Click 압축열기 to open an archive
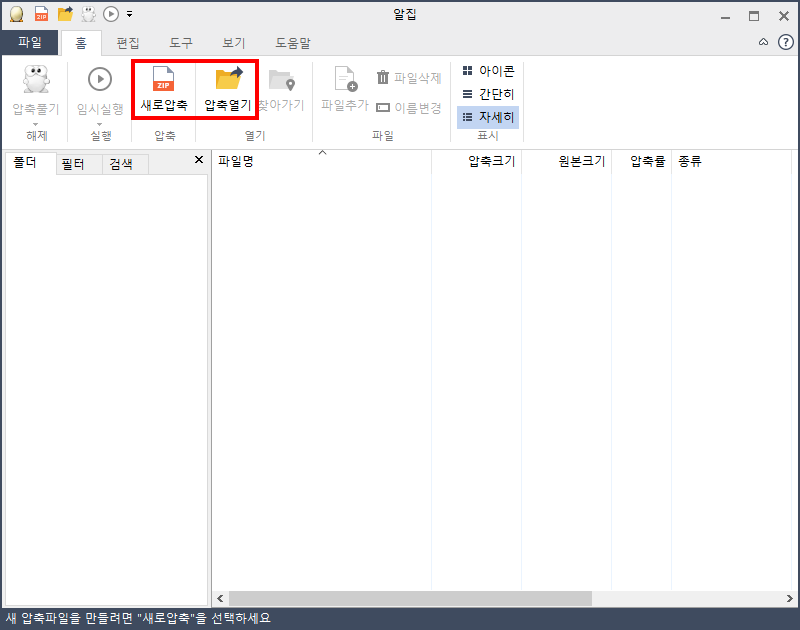The width and height of the screenshot is (800, 630). click(x=228, y=90)
